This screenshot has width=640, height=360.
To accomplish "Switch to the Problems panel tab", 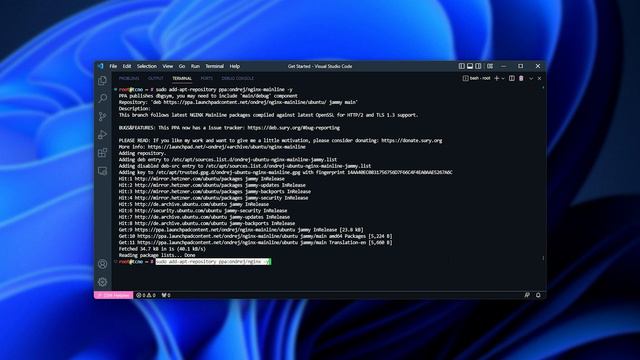I will pyautogui.click(x=129, y=78).
